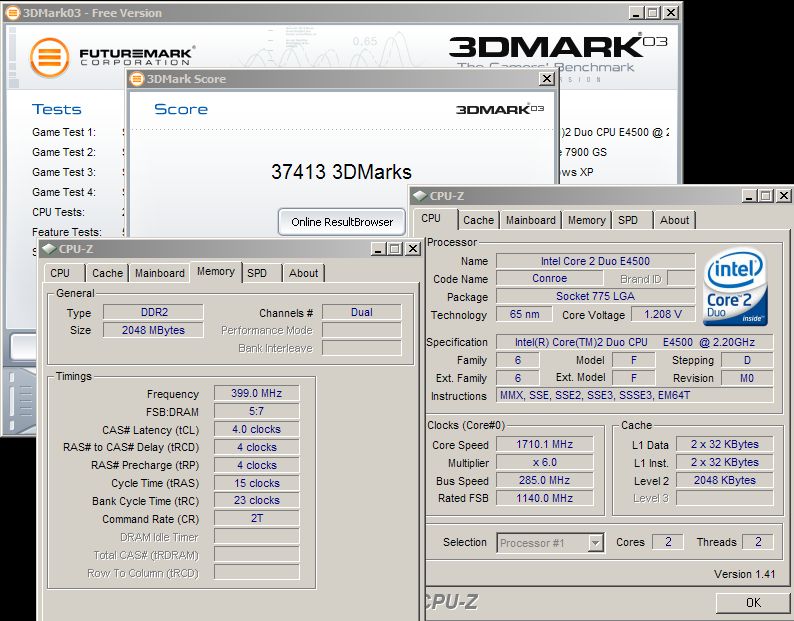Click the CPU-Z Memory window title icon
The height and width of the screenshot is (621, 794).
coord(49,249)
